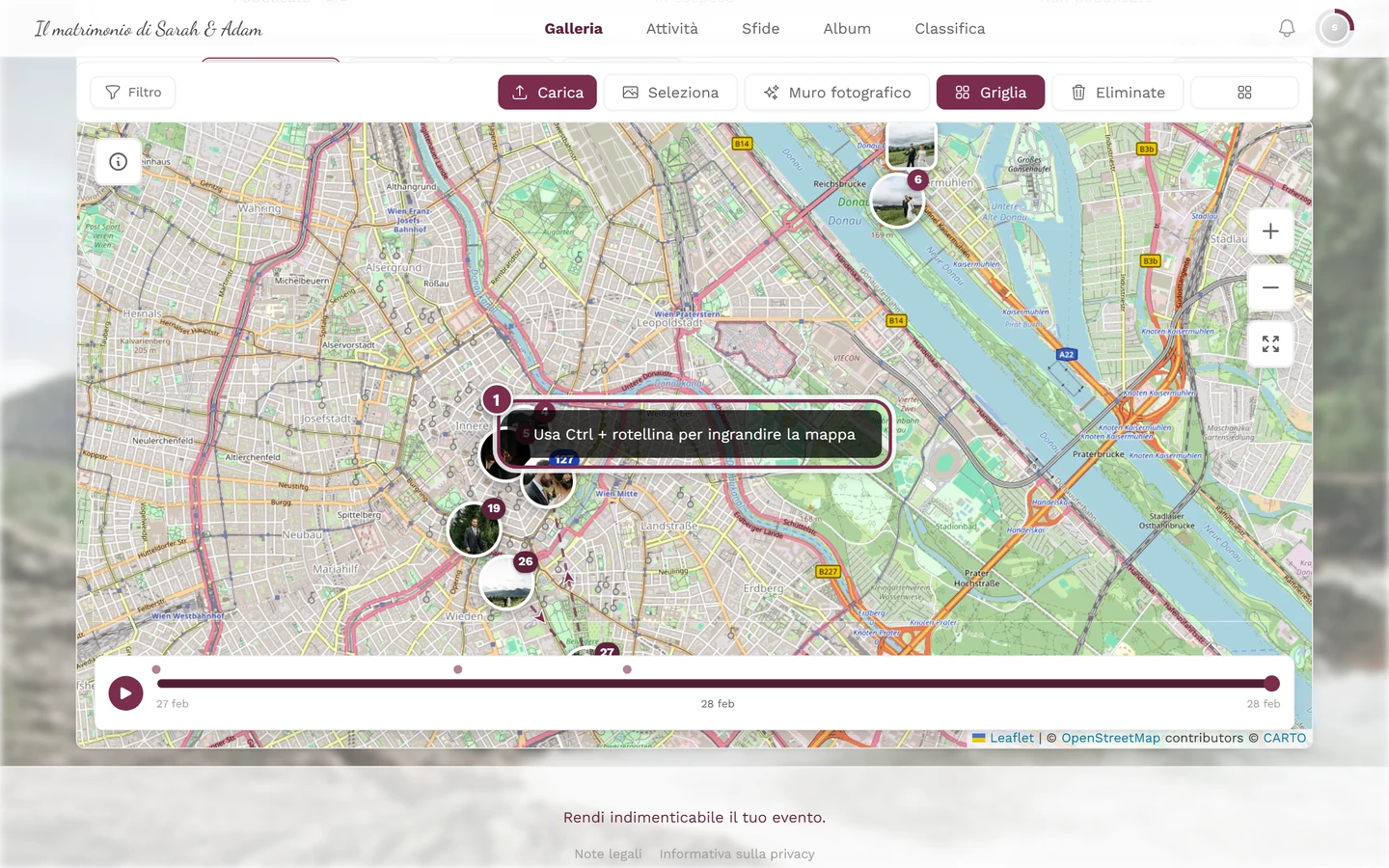Open Informativa sulla privacy link
This screenshot has height=868, width=1389.
737,854
